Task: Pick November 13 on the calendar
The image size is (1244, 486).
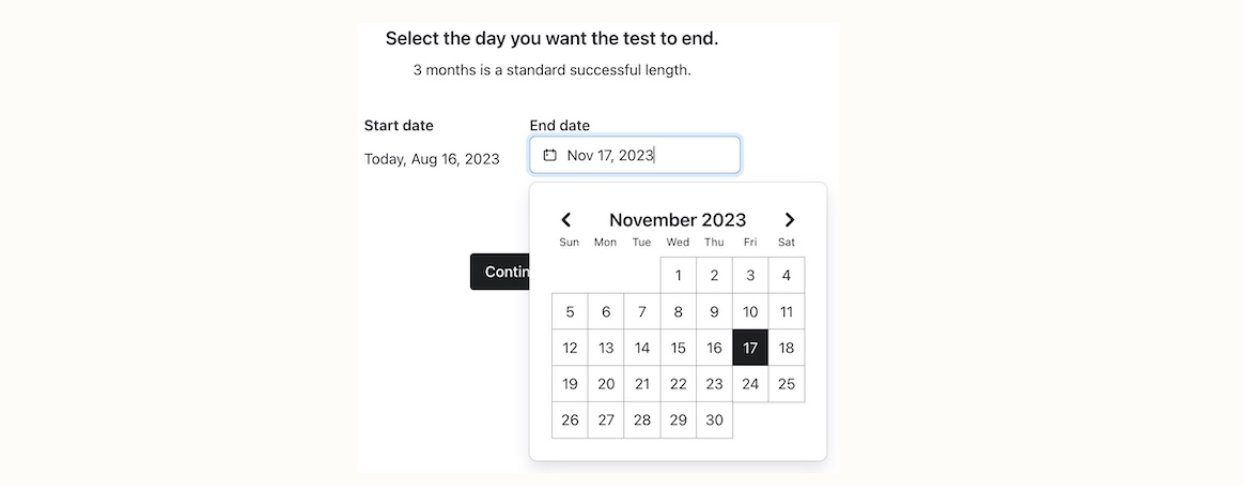Action: coord(606,348)
